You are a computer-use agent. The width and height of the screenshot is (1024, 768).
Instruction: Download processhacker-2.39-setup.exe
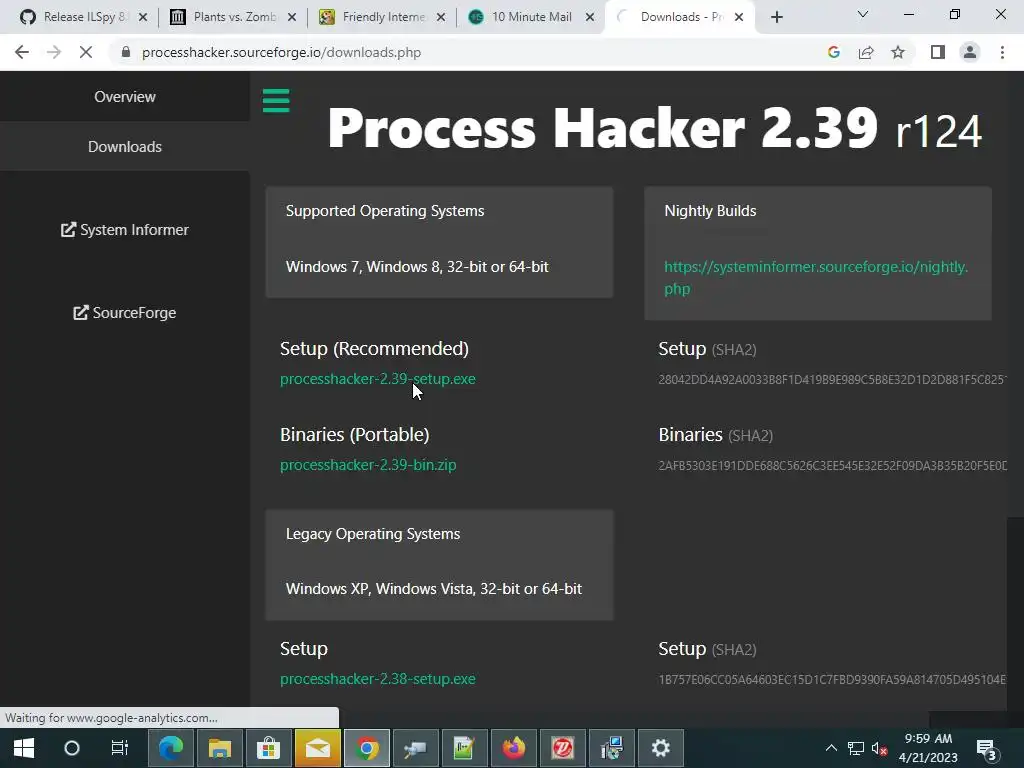tap(377, 379)
